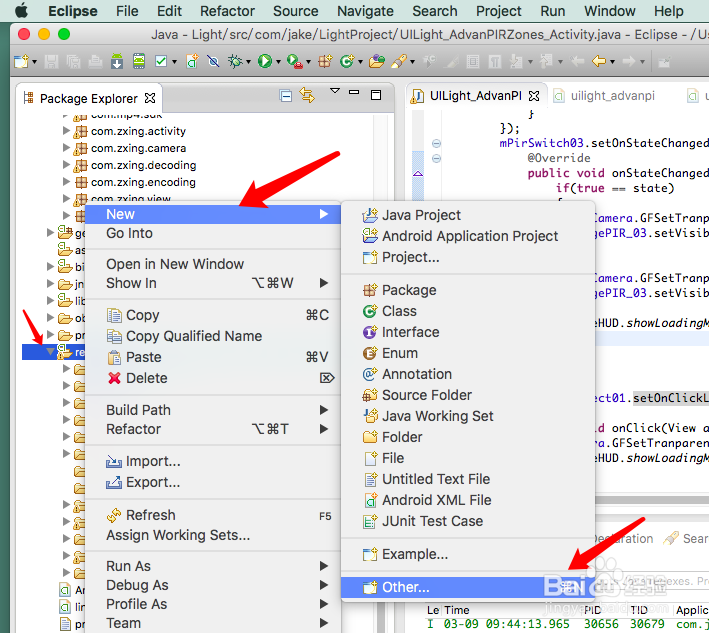
Task: Open Android Virtual Device Manager icon
Action: 139,61
